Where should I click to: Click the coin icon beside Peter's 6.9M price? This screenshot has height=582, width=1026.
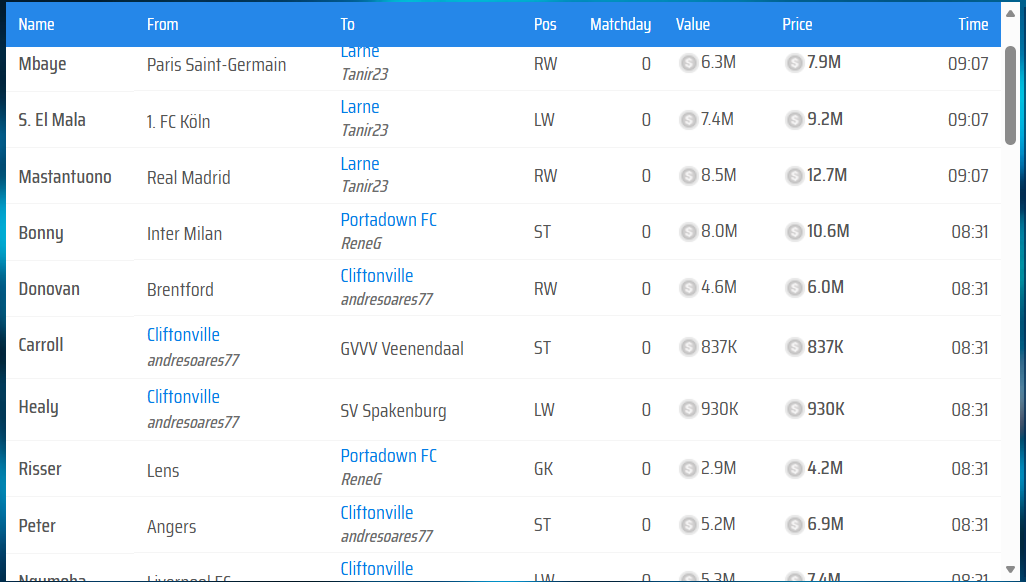coord(795,525)
